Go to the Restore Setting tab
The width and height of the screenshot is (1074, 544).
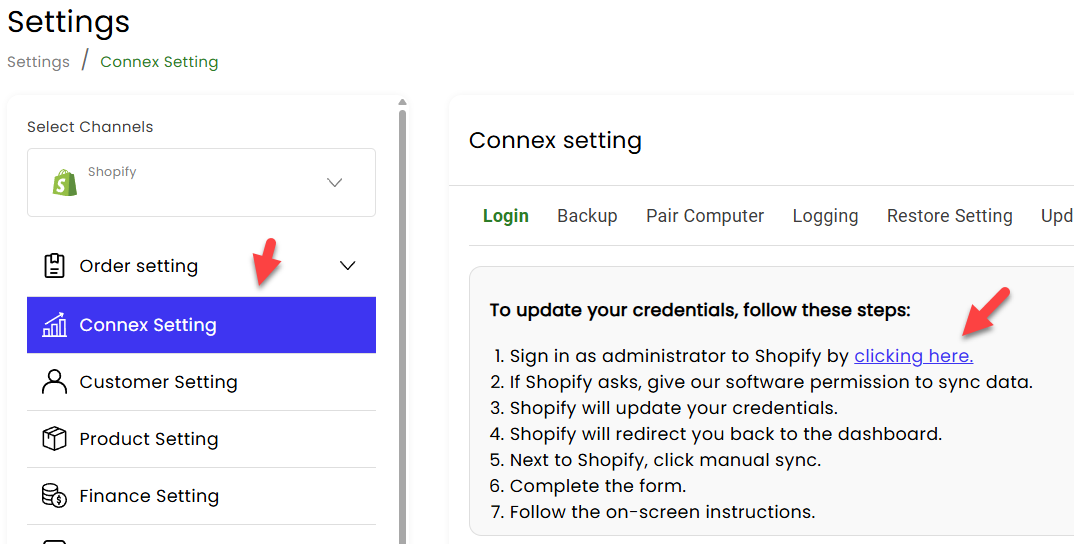click(x=949, y=216)
